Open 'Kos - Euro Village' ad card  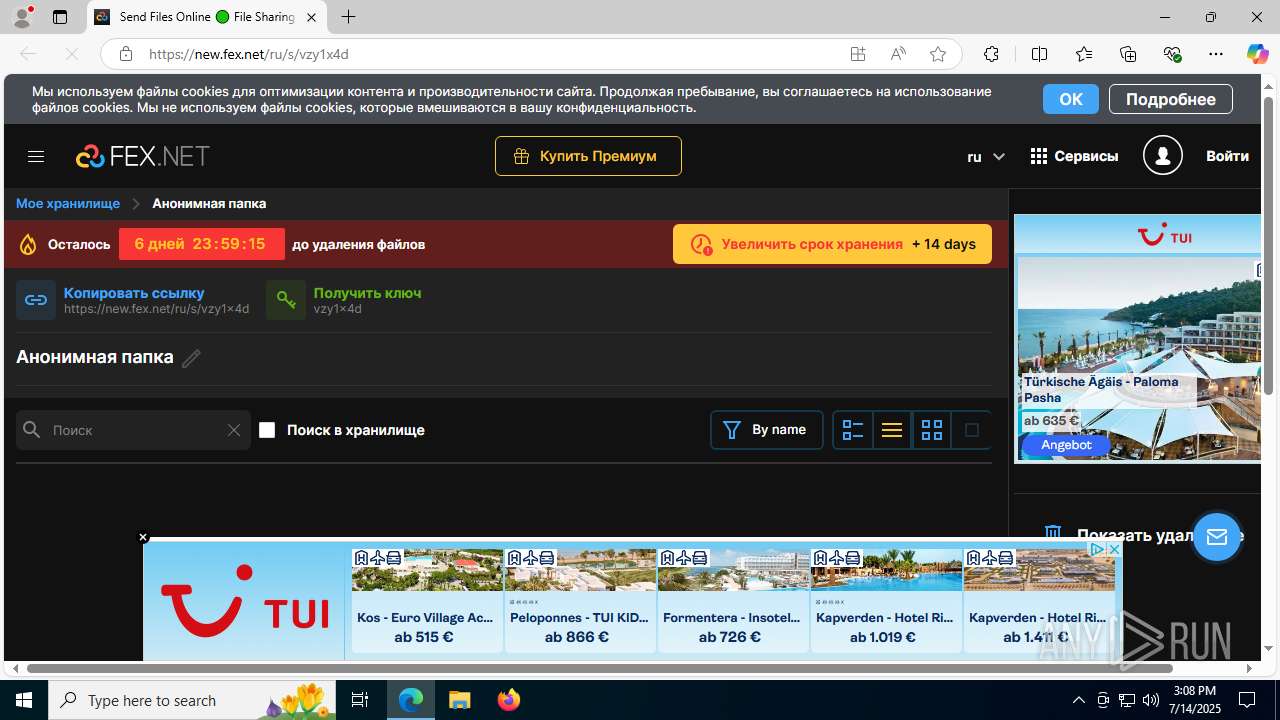point(426,600)
